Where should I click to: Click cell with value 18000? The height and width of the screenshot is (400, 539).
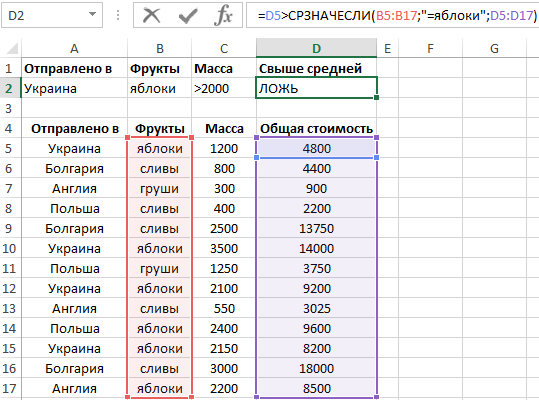tap(316, 368)
